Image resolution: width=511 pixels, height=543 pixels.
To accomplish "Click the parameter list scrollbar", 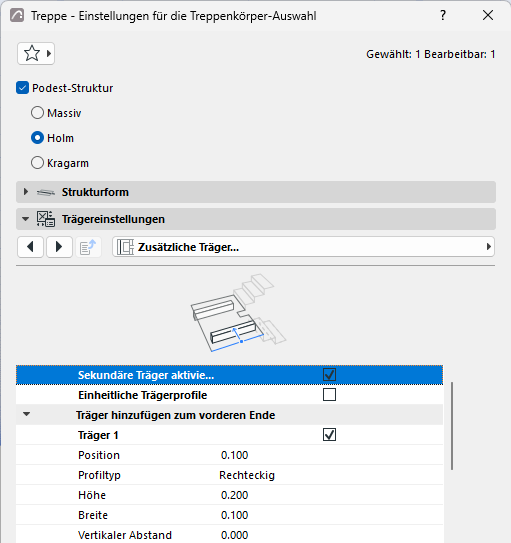I will (x=452, y=426).
